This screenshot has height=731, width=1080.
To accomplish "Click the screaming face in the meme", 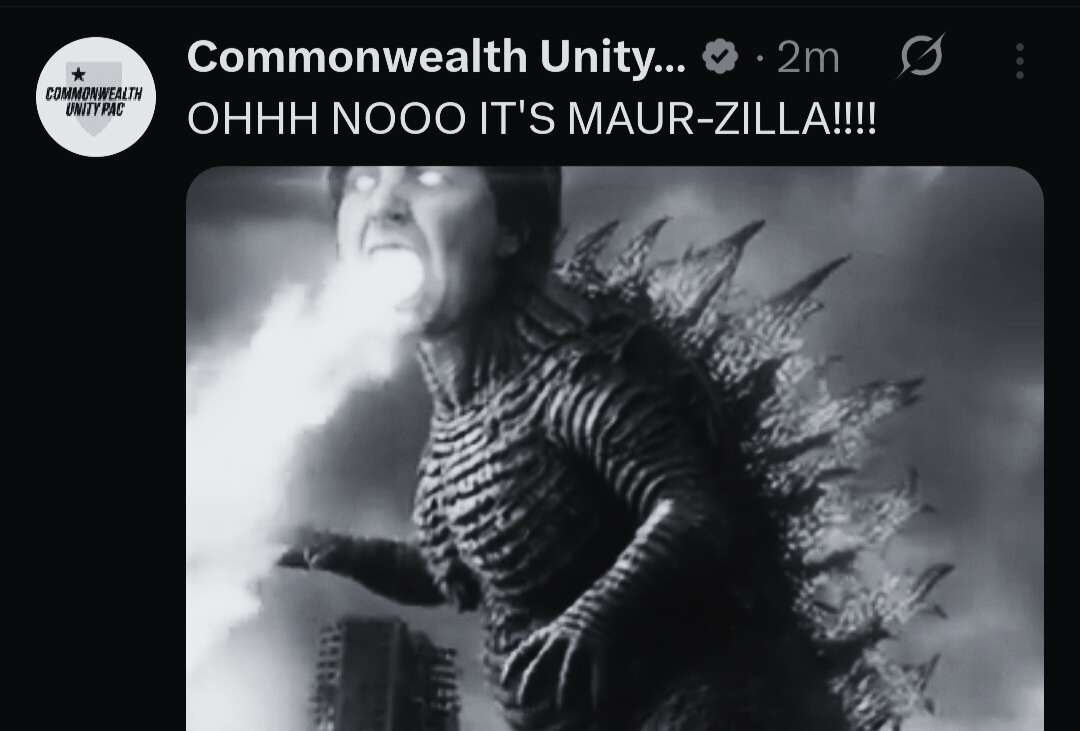I will click(427, 241).
